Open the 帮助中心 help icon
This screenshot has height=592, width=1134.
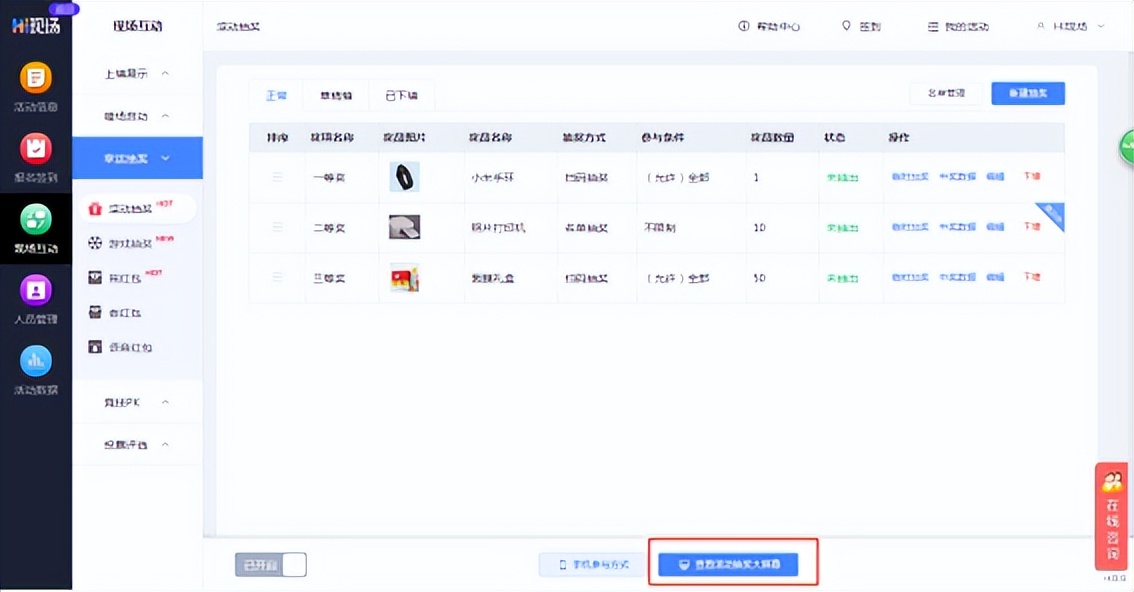click(x=768, y=27)
